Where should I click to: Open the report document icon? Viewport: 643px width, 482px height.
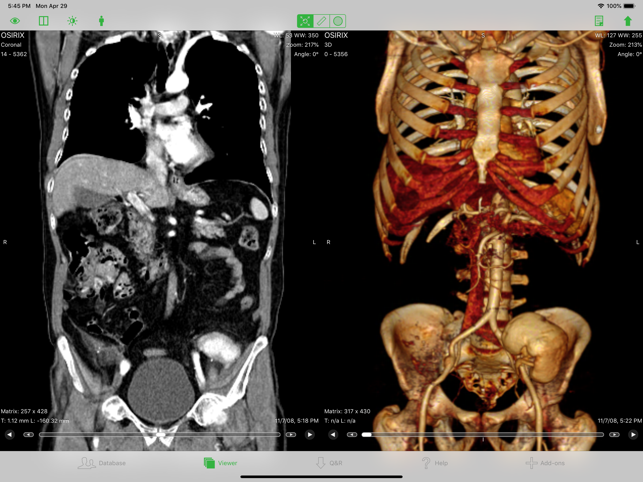tap(599, 21)
